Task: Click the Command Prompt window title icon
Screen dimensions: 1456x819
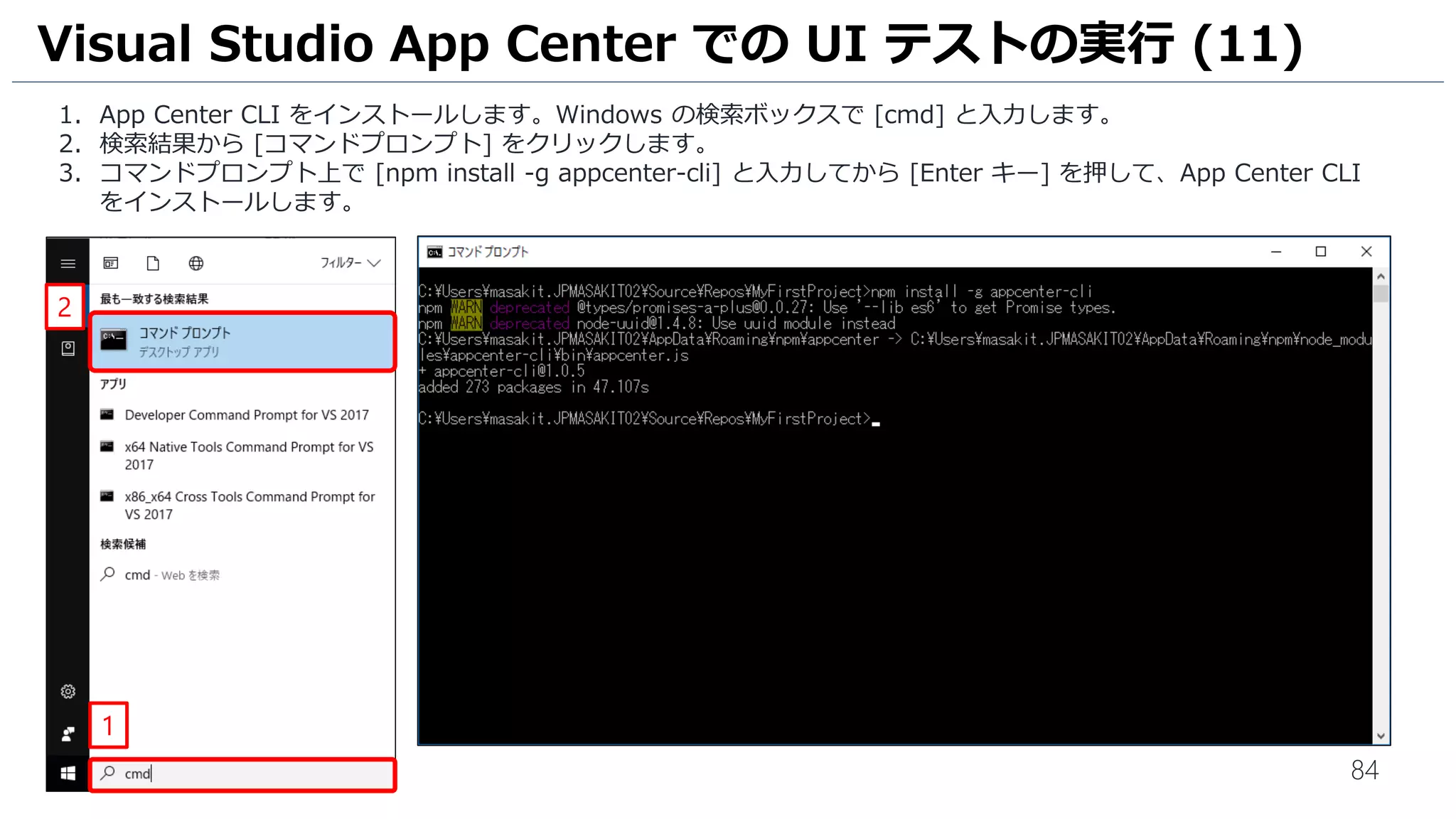Action: [x=434, y=252]
